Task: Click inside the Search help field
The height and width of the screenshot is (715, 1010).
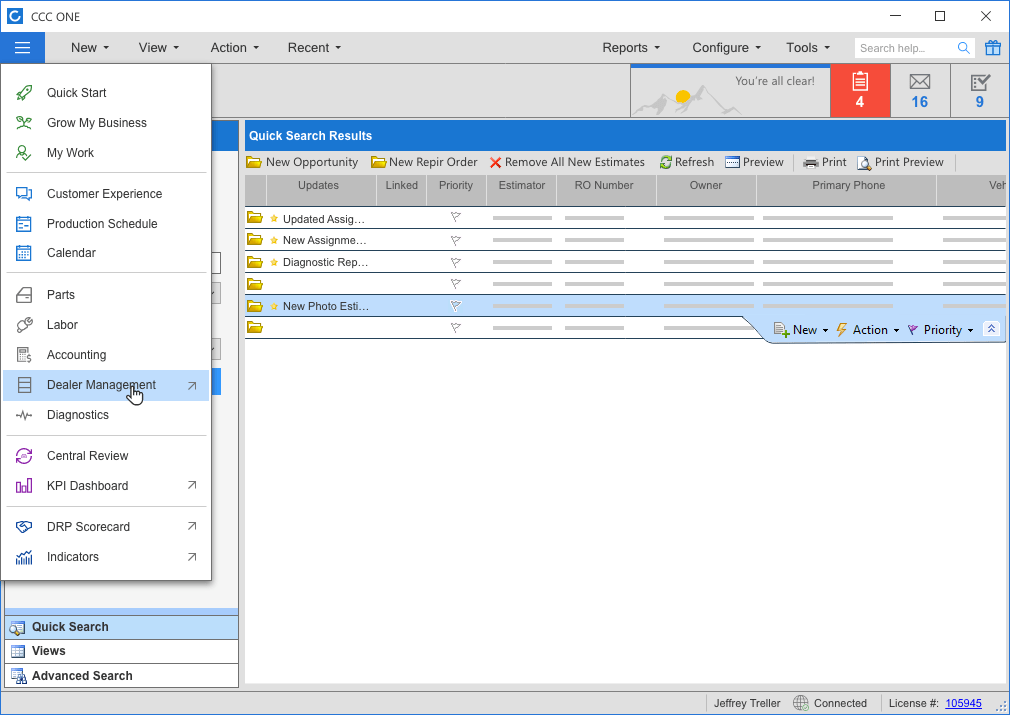Action: 905,47
